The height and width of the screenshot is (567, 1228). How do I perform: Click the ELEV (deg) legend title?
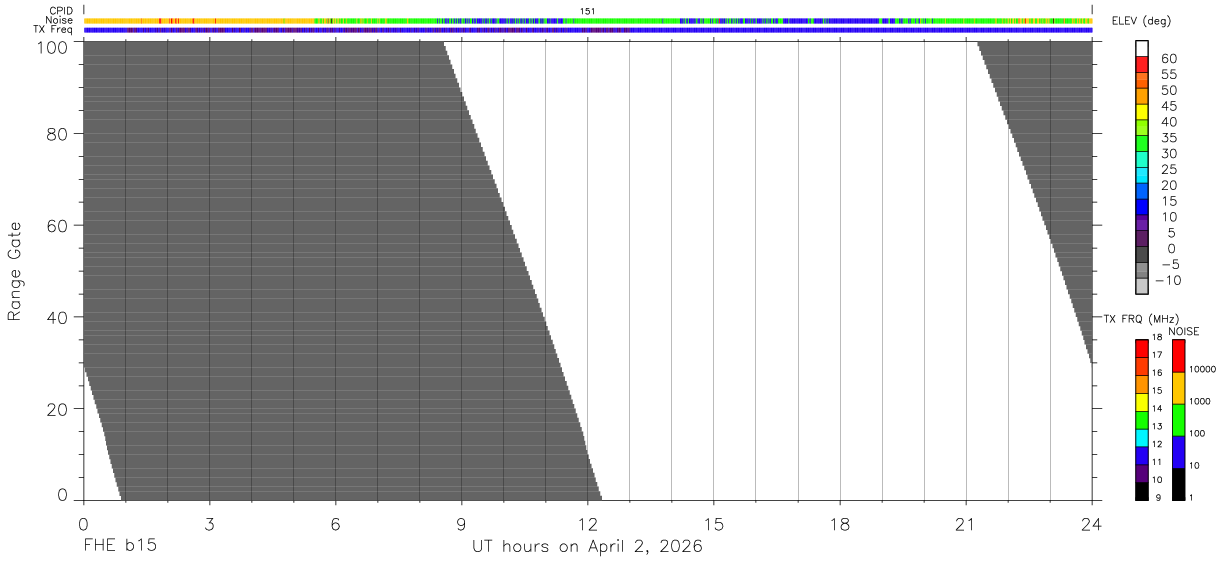point(1140,21)
